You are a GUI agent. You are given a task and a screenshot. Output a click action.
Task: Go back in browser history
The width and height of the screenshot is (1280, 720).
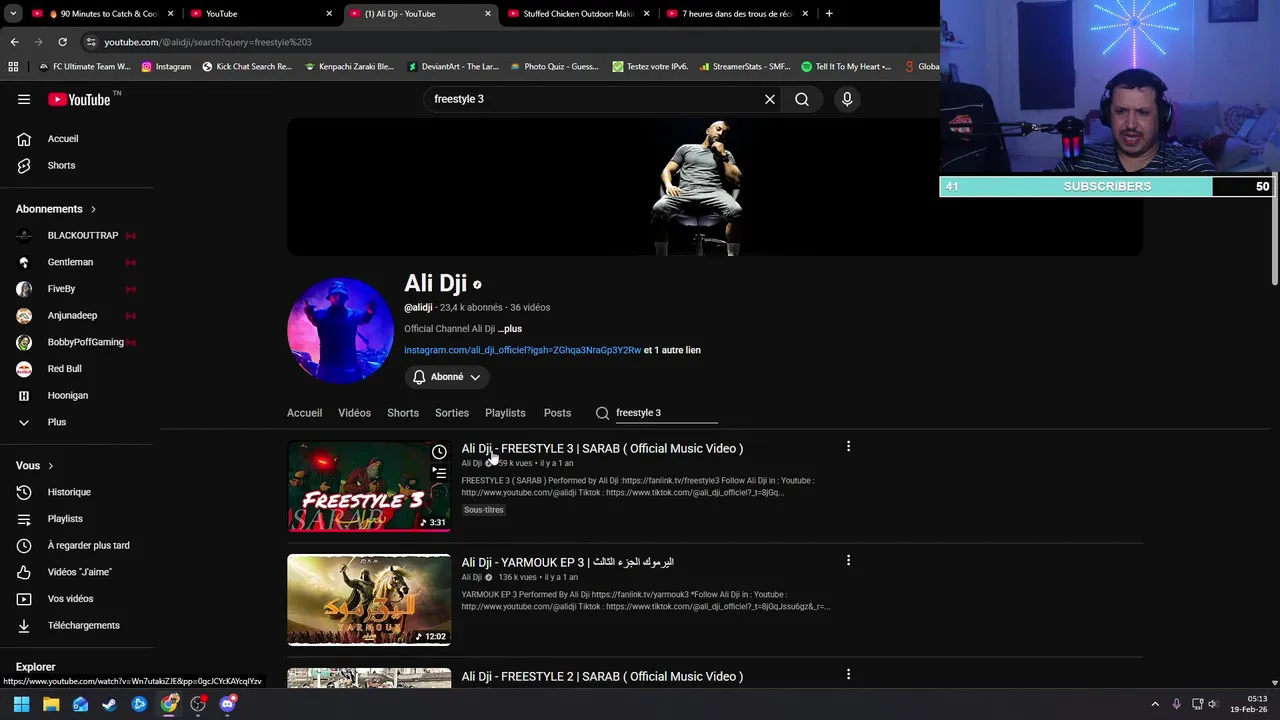pos(14,42)
